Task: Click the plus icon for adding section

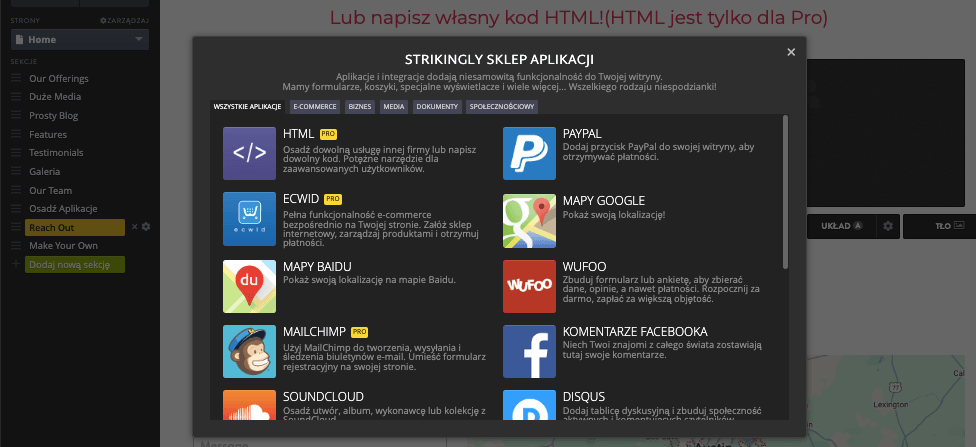Action: coord(16,265)
